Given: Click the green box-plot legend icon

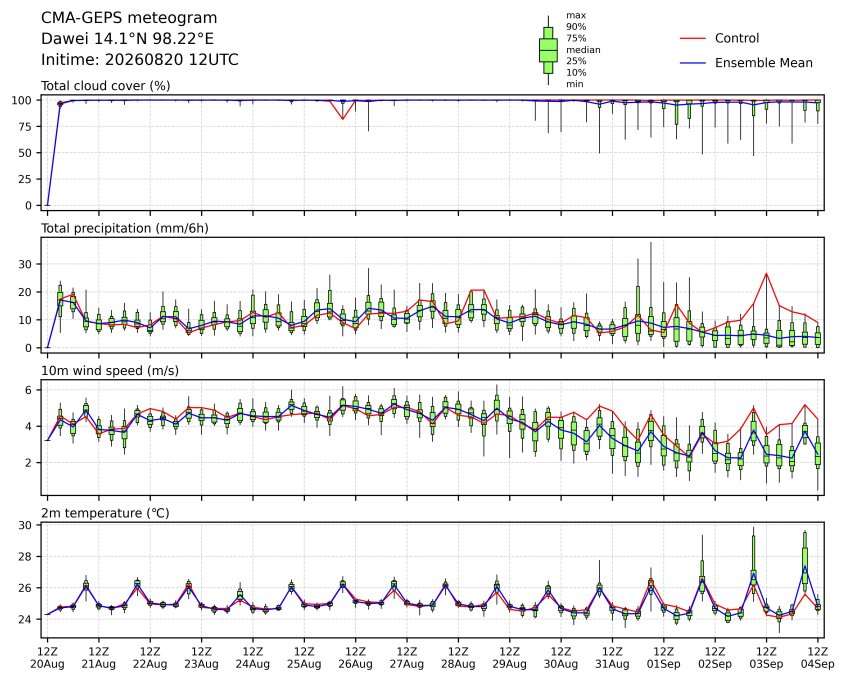Looking at the screenshot, I should click(548, 50).
